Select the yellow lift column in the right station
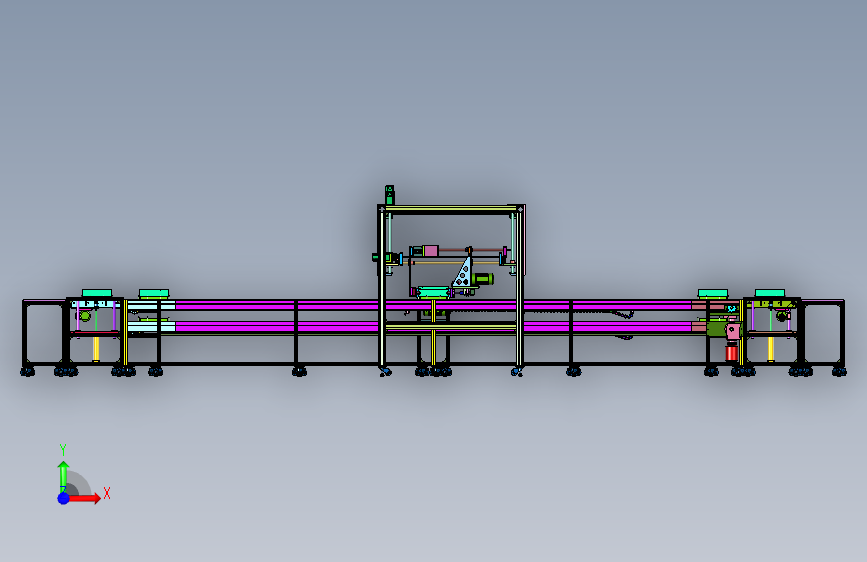The width and height of the screenshot is (867, 562). pos(771,348)
